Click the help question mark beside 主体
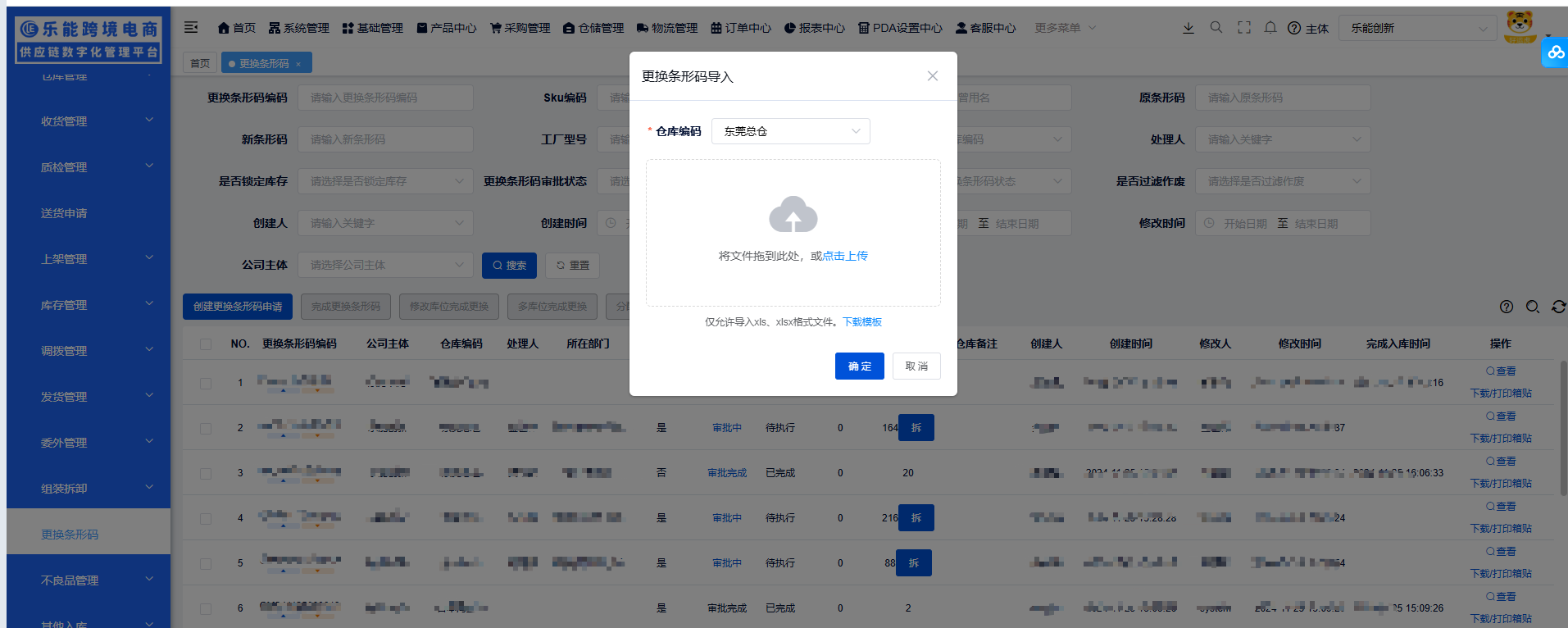The width and height of the screenshot is (1568, 628). 1294,28
